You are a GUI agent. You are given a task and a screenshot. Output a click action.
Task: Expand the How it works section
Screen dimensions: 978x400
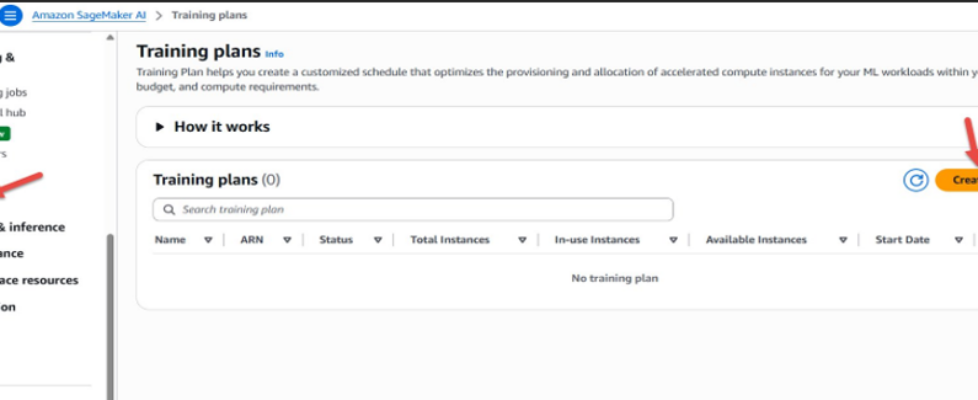[160, 127]
